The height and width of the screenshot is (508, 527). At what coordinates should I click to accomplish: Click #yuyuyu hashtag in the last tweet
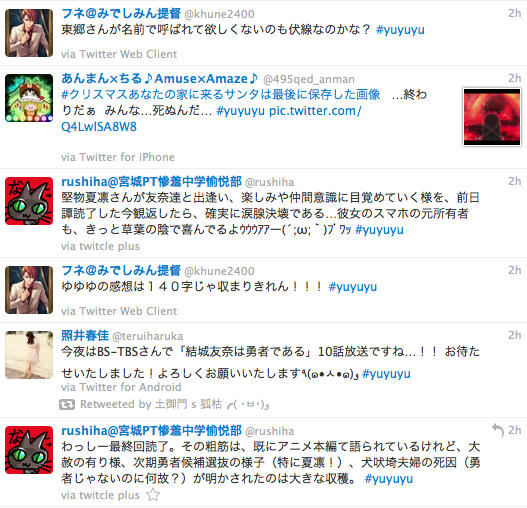(x=389, y=479)
